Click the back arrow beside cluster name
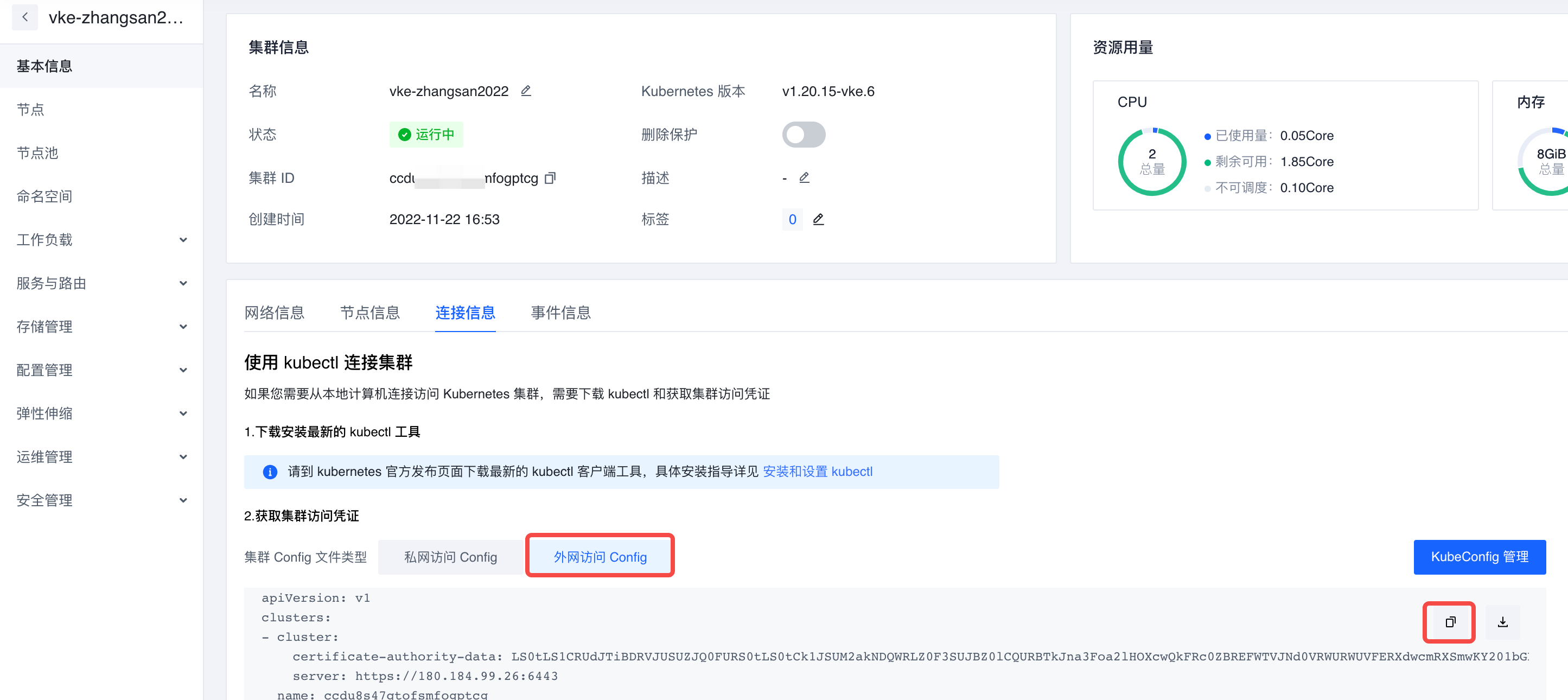 point(25,17)
